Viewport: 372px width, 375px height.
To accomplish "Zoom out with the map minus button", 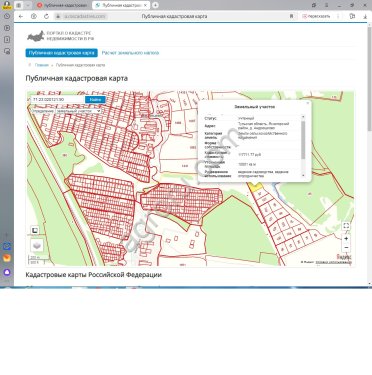I will pyautogui.click(x=346, y=248).
